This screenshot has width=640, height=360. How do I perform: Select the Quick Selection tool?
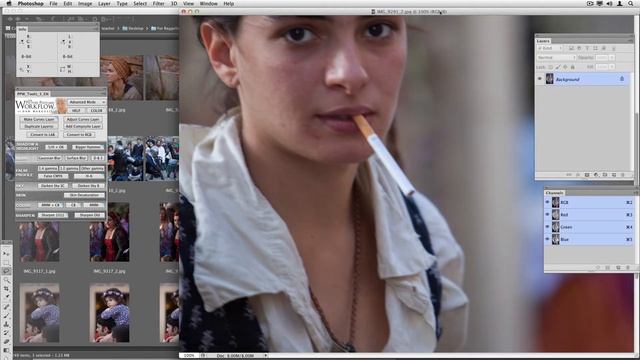pos(6,280)
